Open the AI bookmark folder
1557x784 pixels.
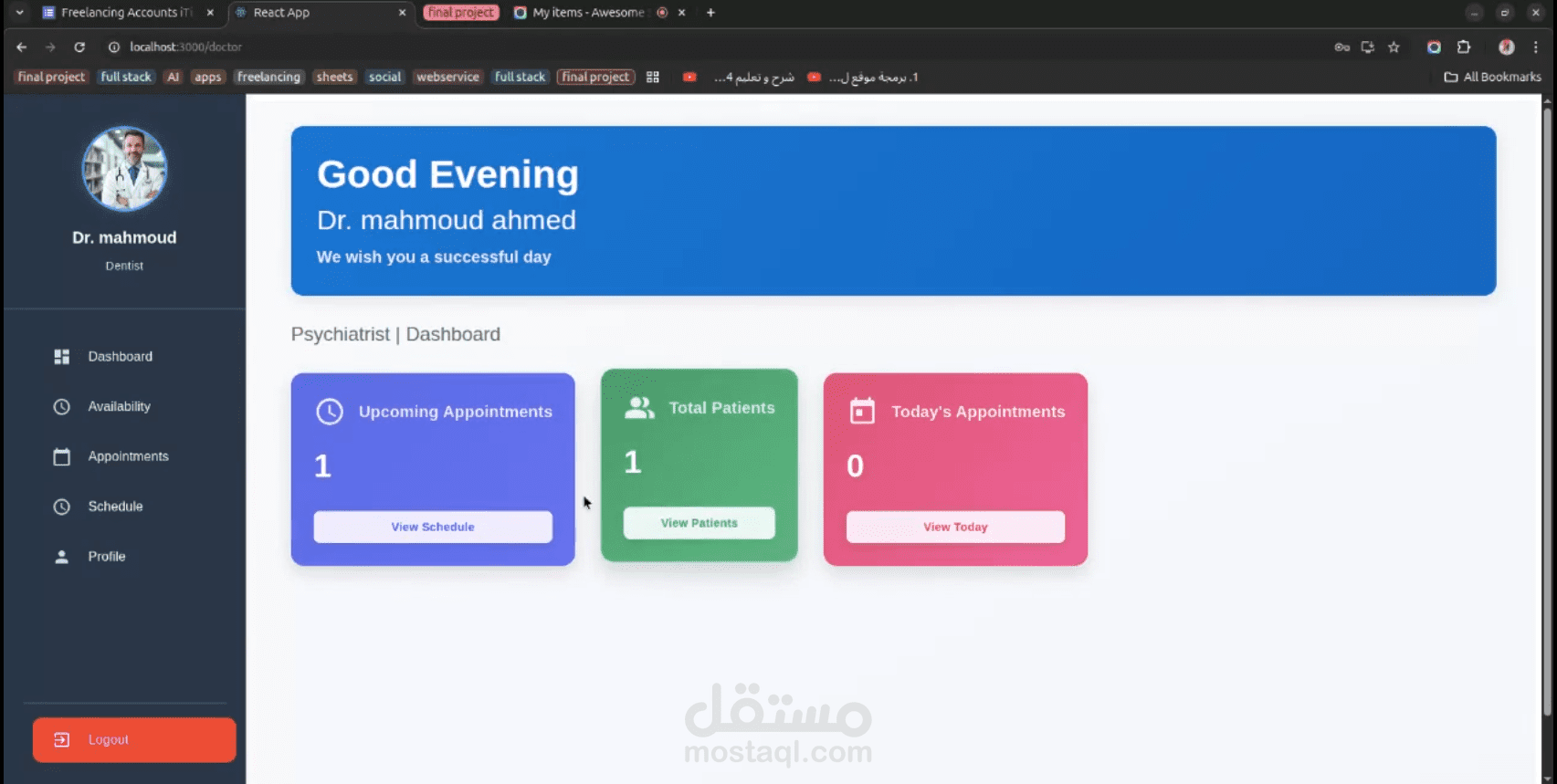pos(173,78)
